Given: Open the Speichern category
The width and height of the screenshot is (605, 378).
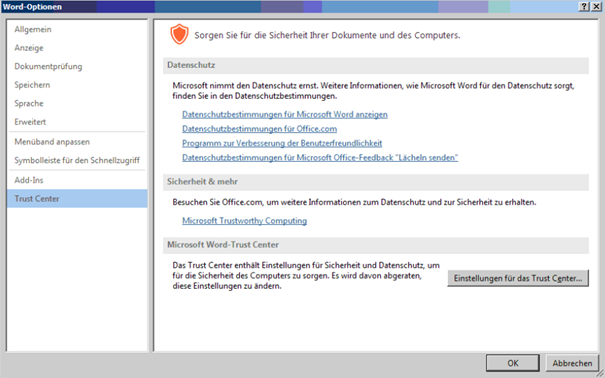Looking at the screenshot, I should [x=77, y=85].
